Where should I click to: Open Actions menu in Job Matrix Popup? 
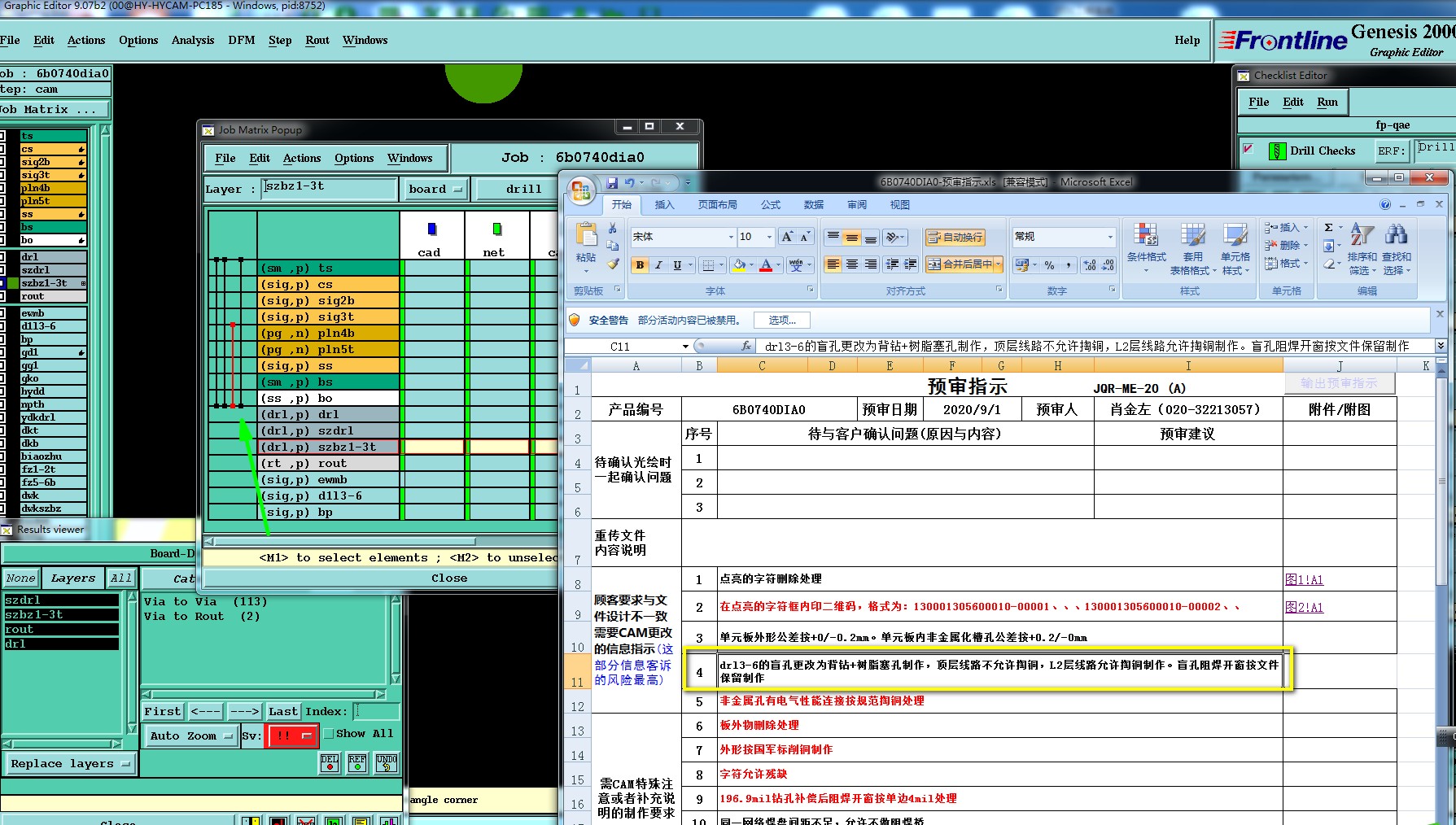pos(302,159)
